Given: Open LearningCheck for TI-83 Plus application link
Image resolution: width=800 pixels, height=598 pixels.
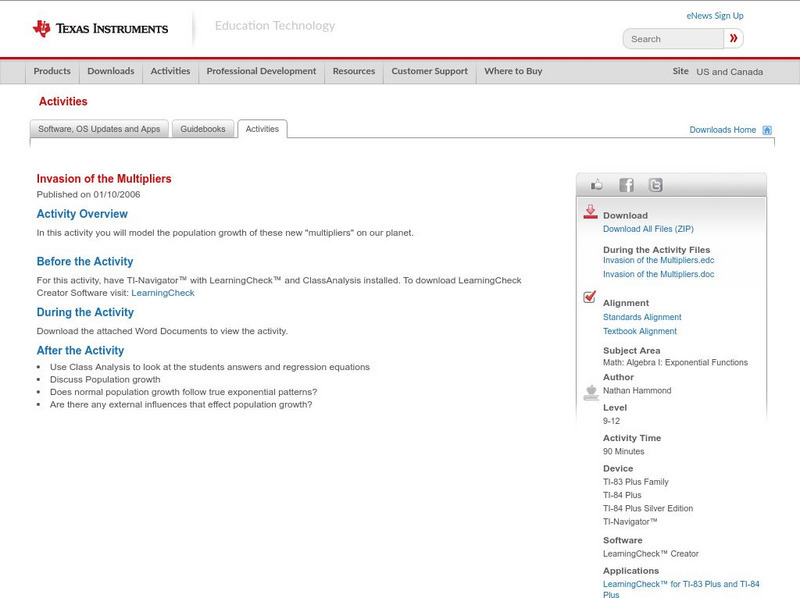Looking at the screenshot, I should click(681, 589).
